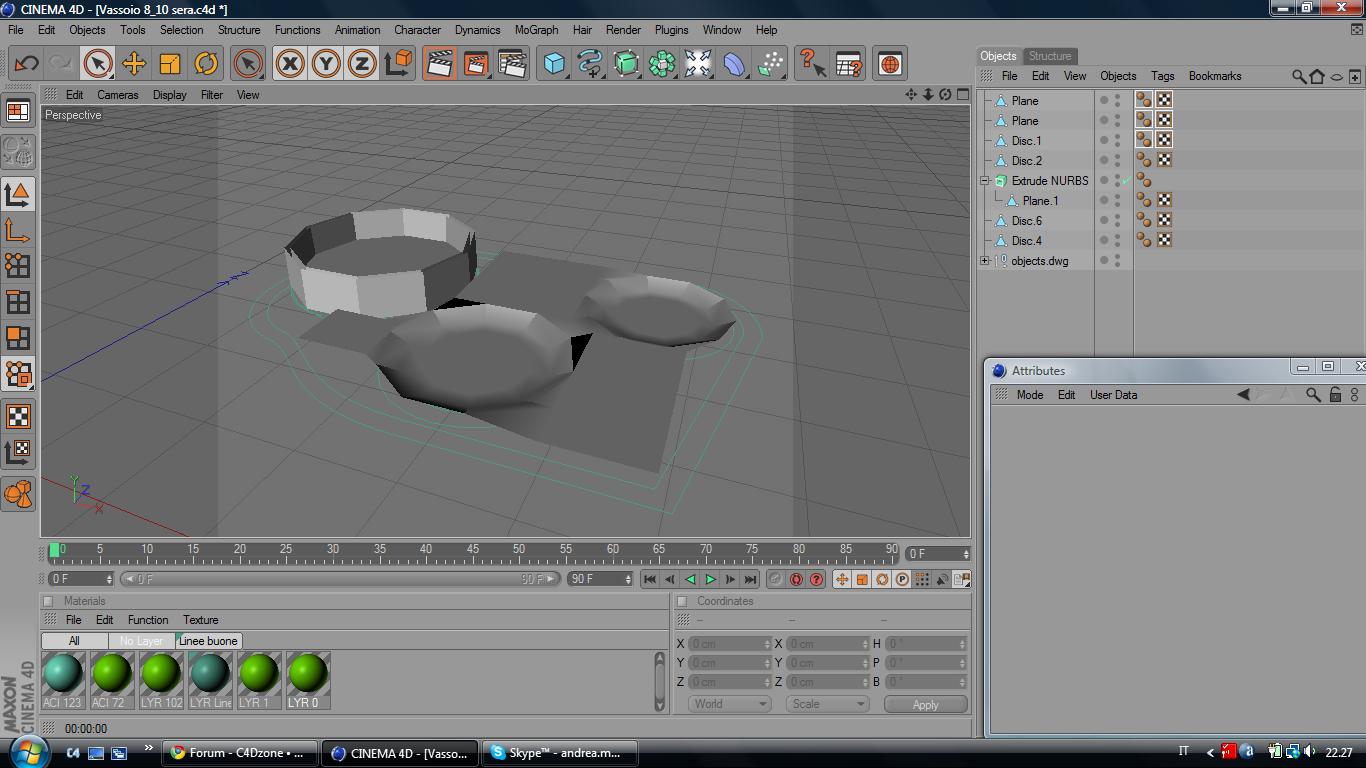This screenshot has height=768, width=1366.
Task: Render the active view with first clapperboard
Action: (439, 64)
